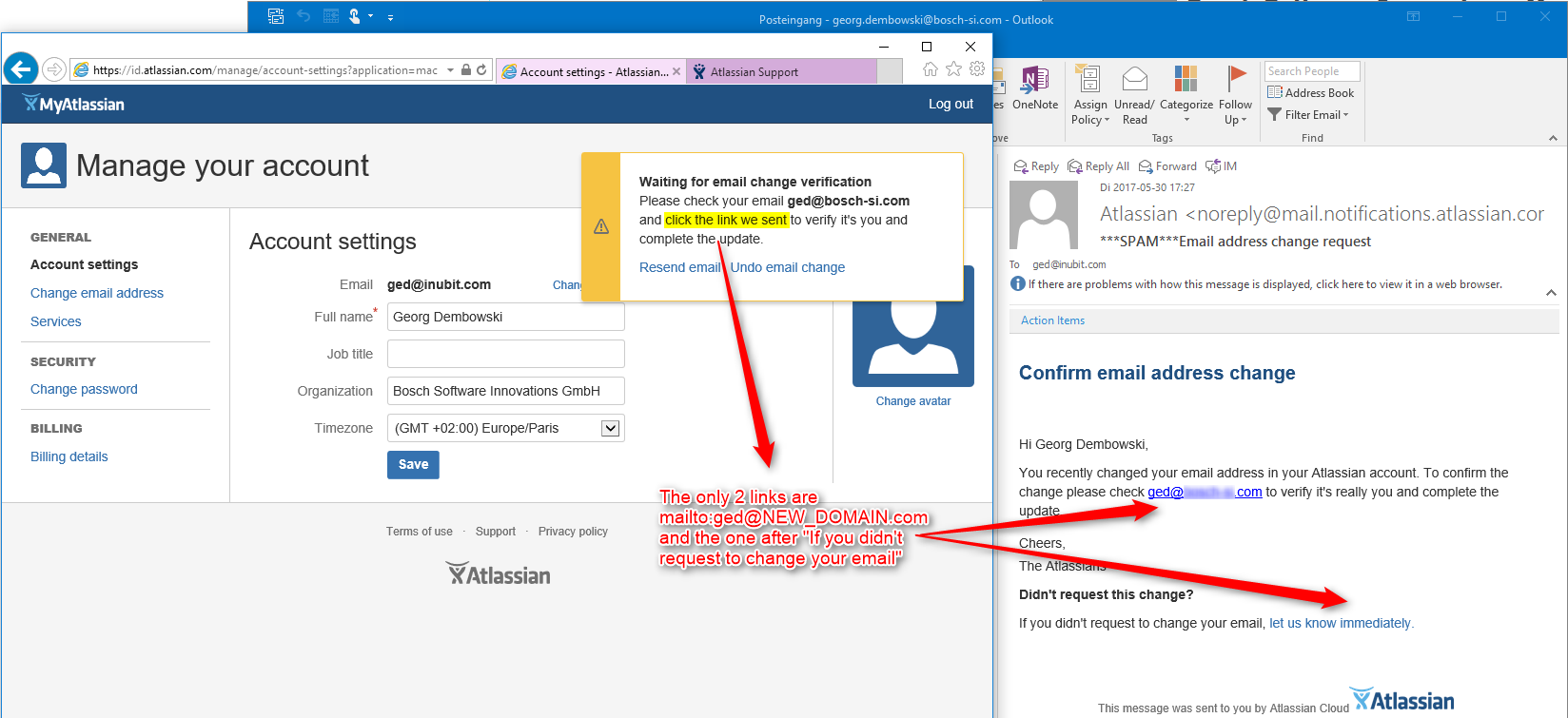Viewport: 1568px width, 718px height.
Task: Click the MyAtlassian logo in header
Action: [x=73, y=104]
